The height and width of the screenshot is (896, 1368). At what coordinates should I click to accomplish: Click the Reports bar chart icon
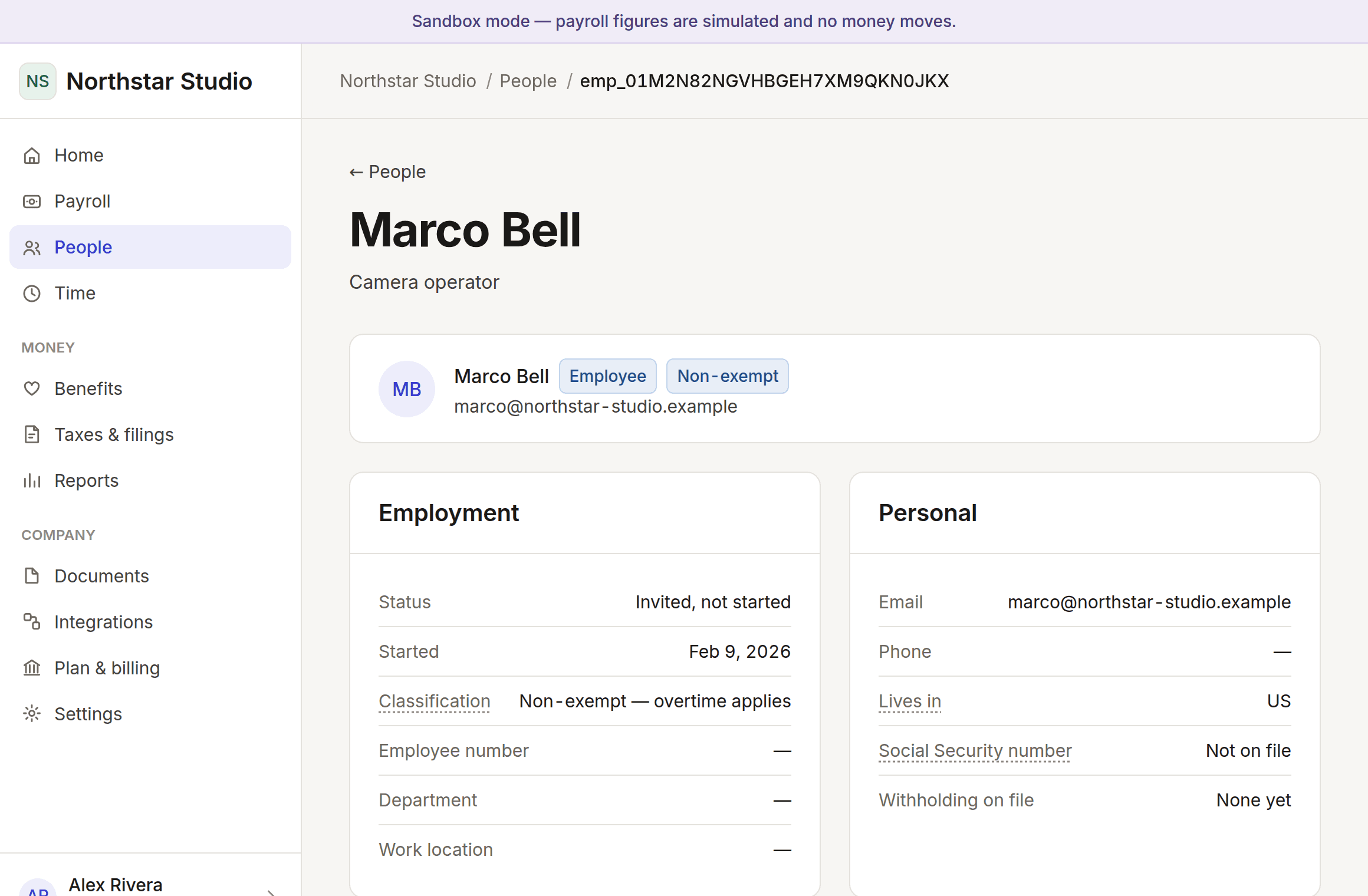pos(32,481)
